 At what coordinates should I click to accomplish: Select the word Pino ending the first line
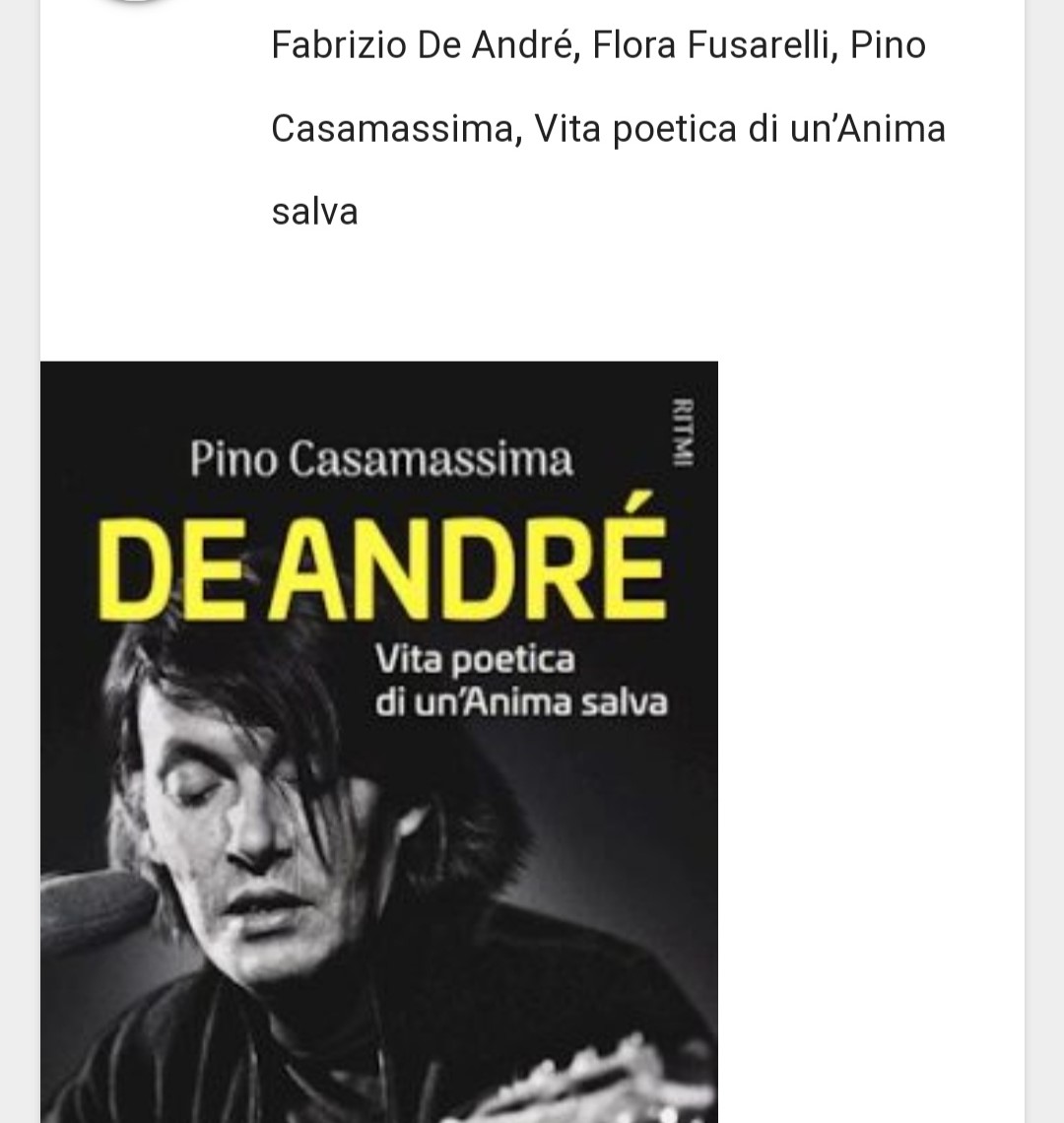tap(888, 45)
